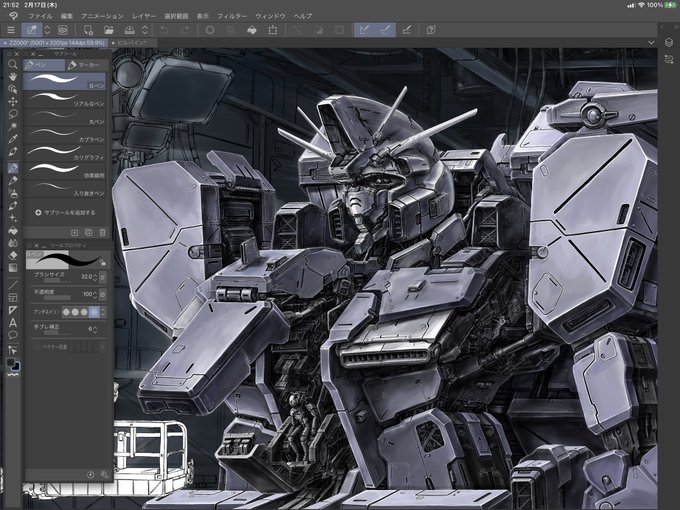Select the 入り抜きペン sub tool
This screenshot has width=680, height=510.
(x=65, y=188)
